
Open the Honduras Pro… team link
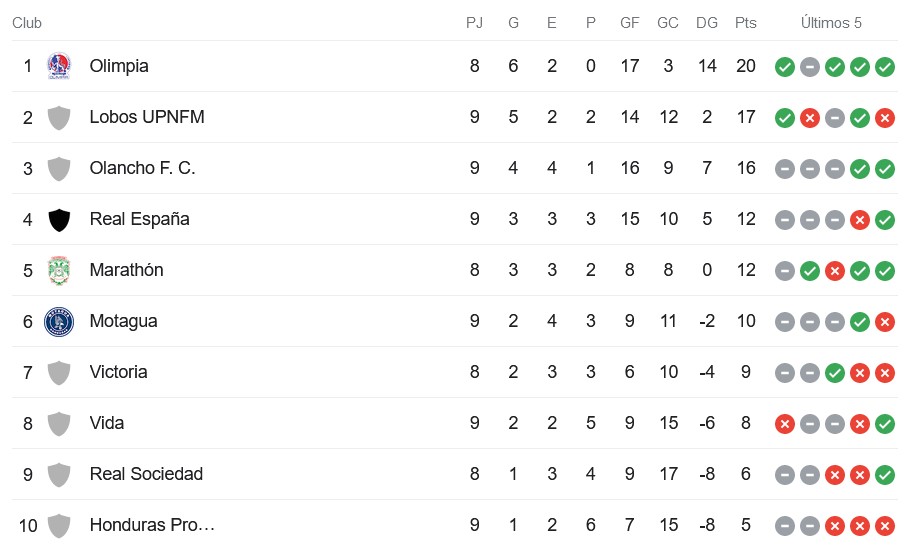pyautogui.click(x=152, y=525)
